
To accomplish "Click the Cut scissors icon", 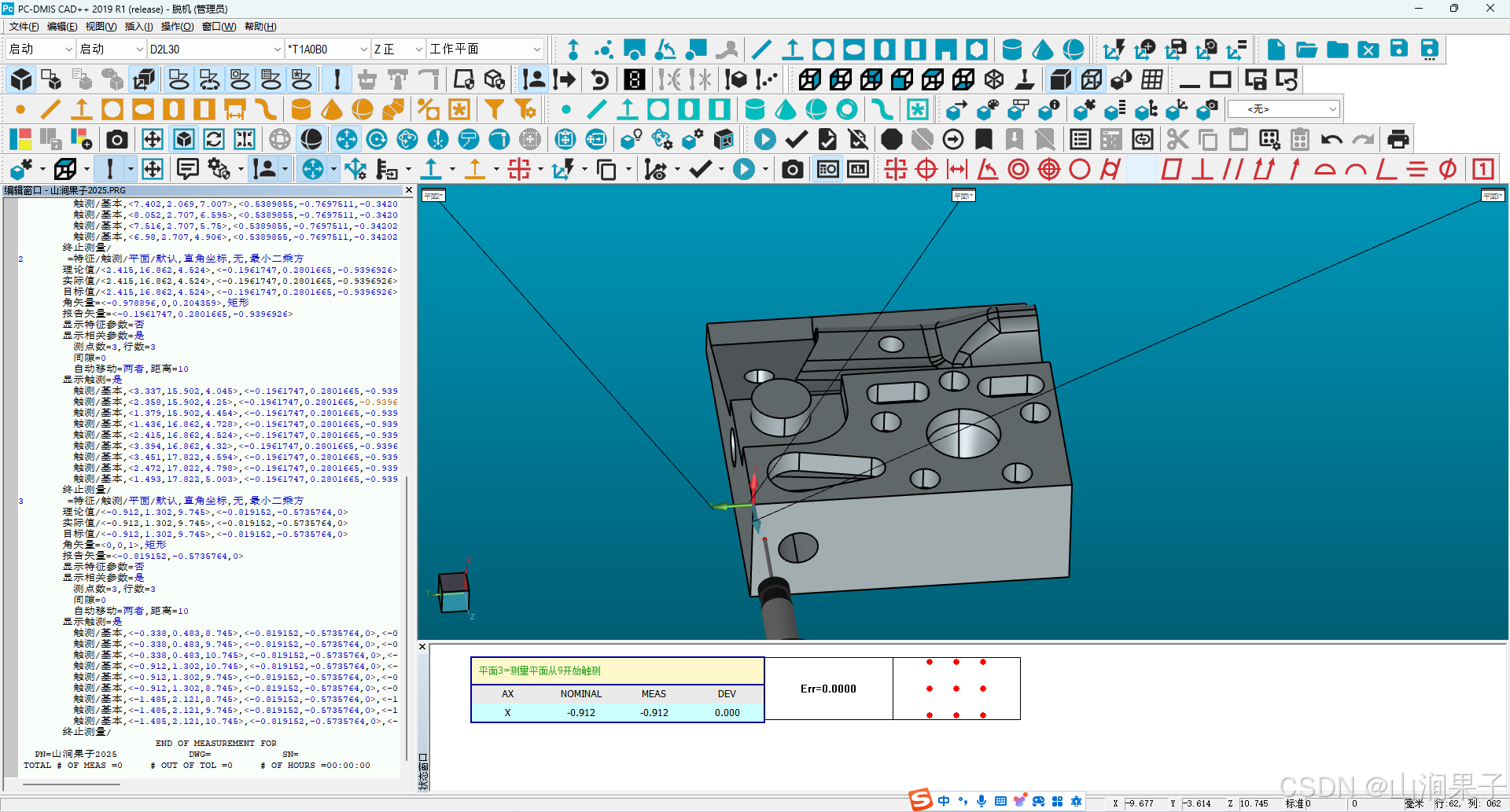I will tap(1177, 140).
